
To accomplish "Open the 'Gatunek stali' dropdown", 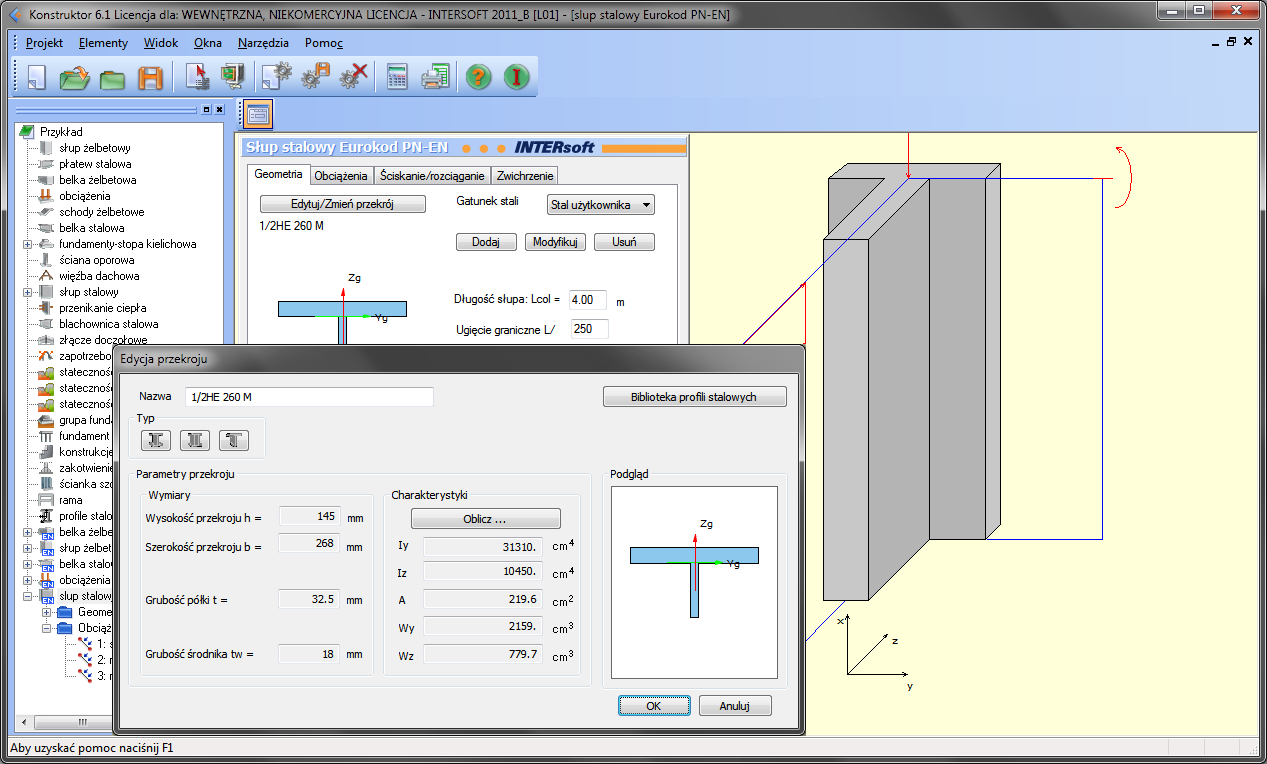I will (600, 205).
